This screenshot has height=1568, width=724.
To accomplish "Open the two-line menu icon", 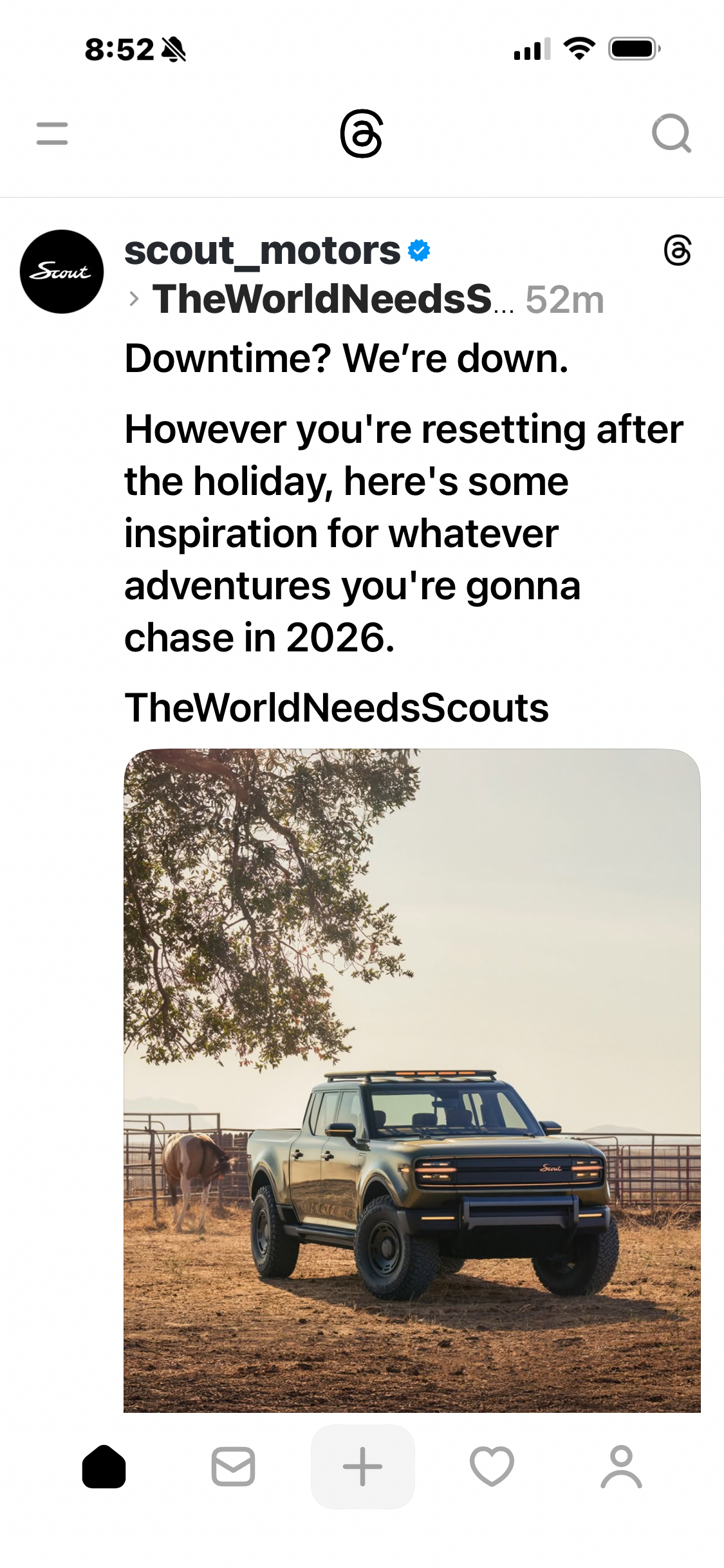I will click(x=52, y=134).
